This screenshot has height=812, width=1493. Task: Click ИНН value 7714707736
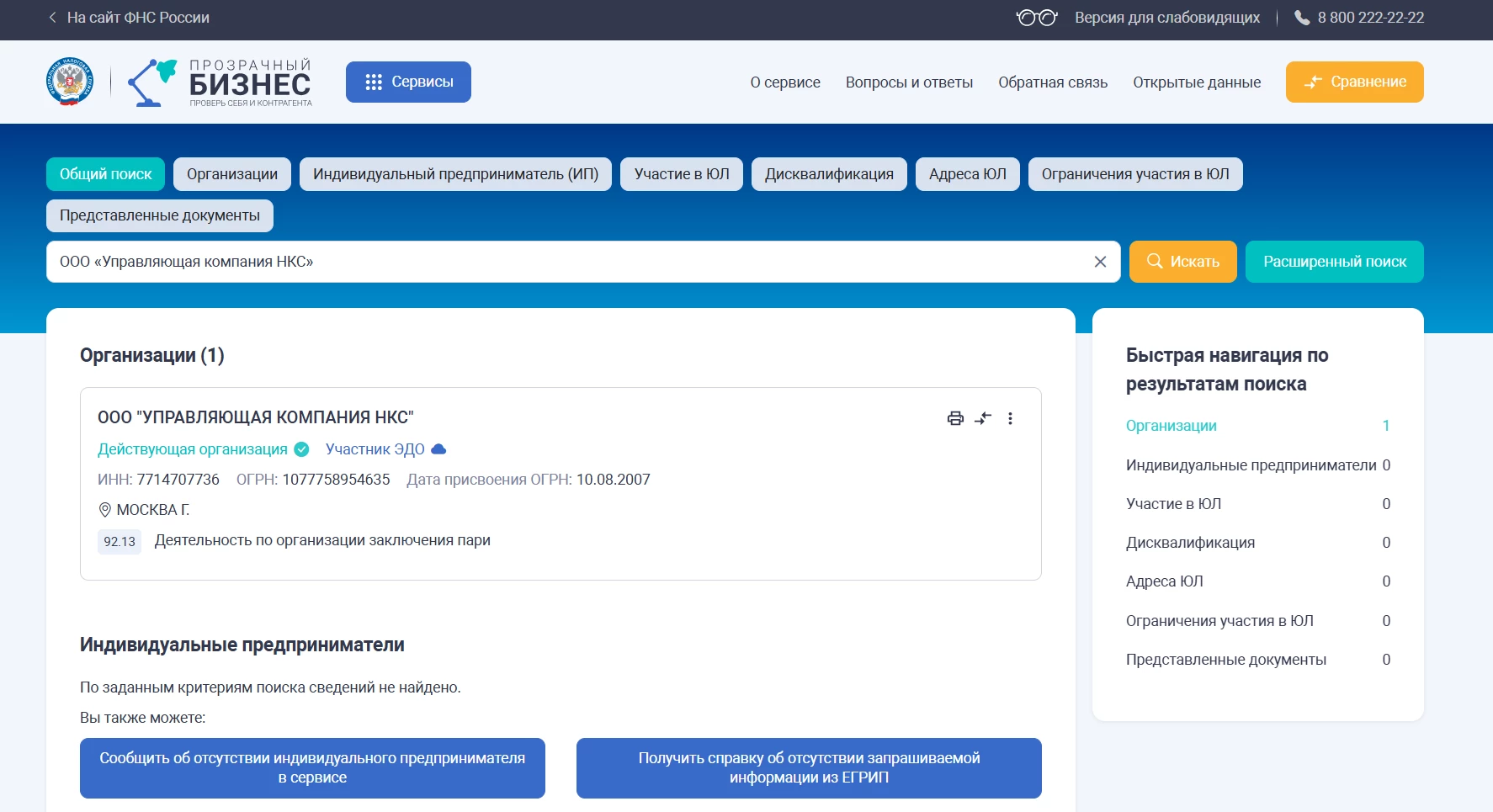[178, 480]
